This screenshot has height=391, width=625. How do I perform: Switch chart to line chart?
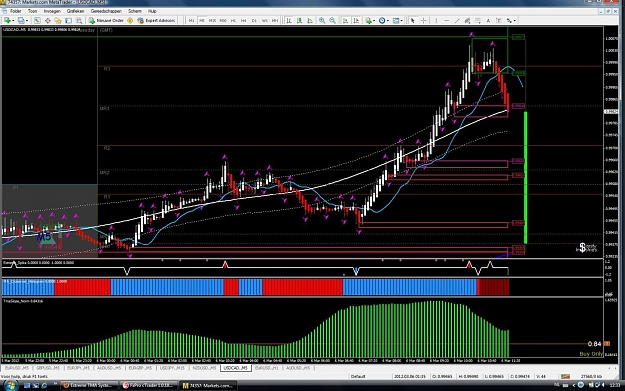(310, 20)
